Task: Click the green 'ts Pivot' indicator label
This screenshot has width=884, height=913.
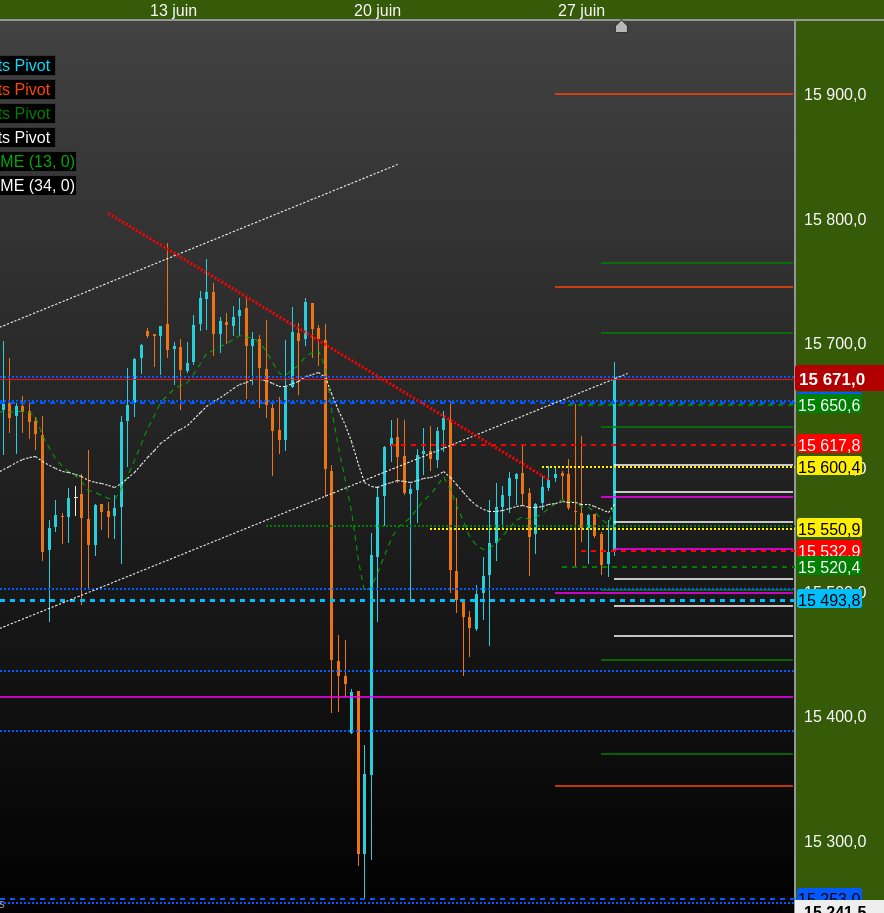Action: coord(25,114)
